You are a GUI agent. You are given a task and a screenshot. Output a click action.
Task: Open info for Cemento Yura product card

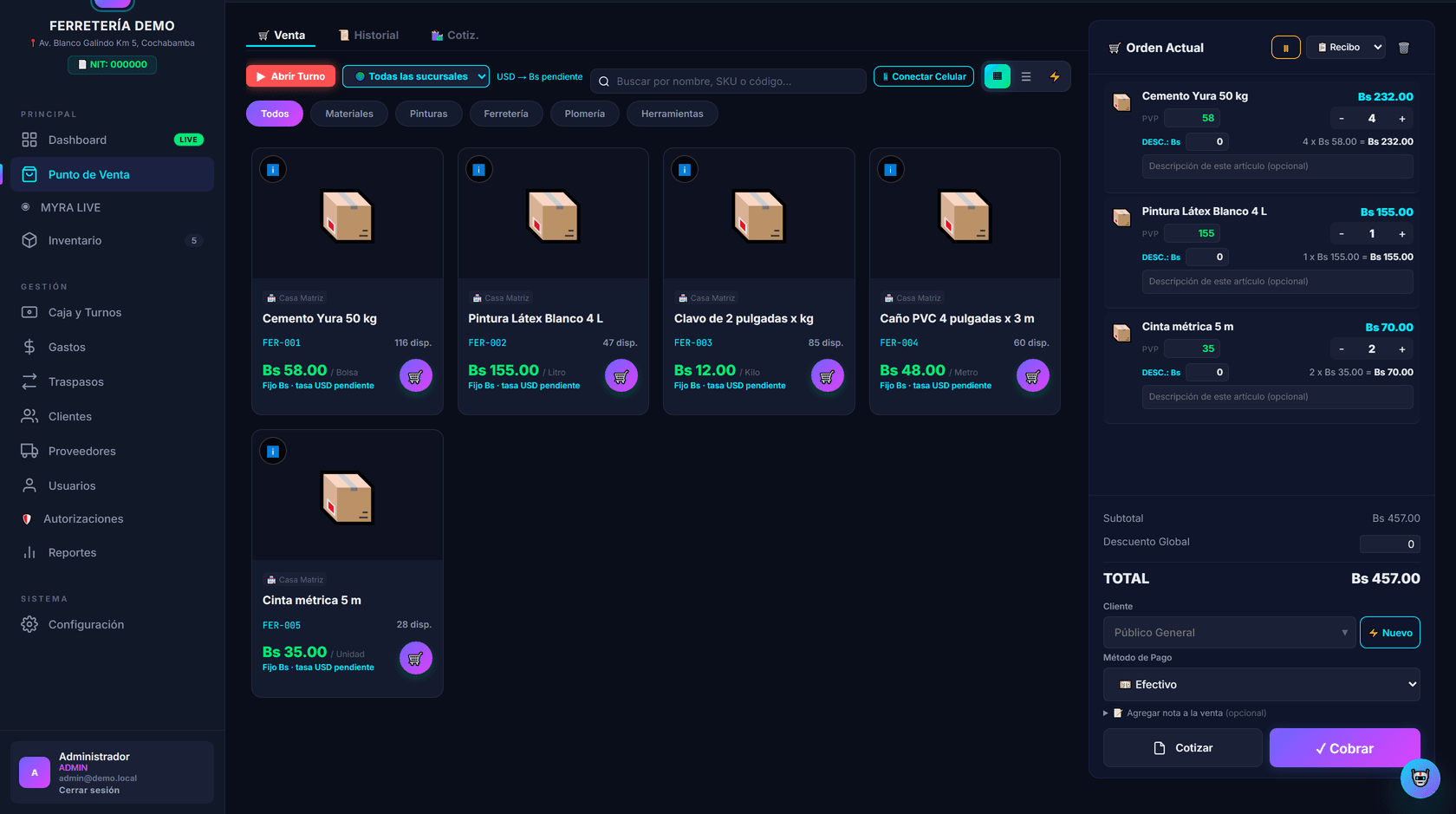(x=273, y=170)
